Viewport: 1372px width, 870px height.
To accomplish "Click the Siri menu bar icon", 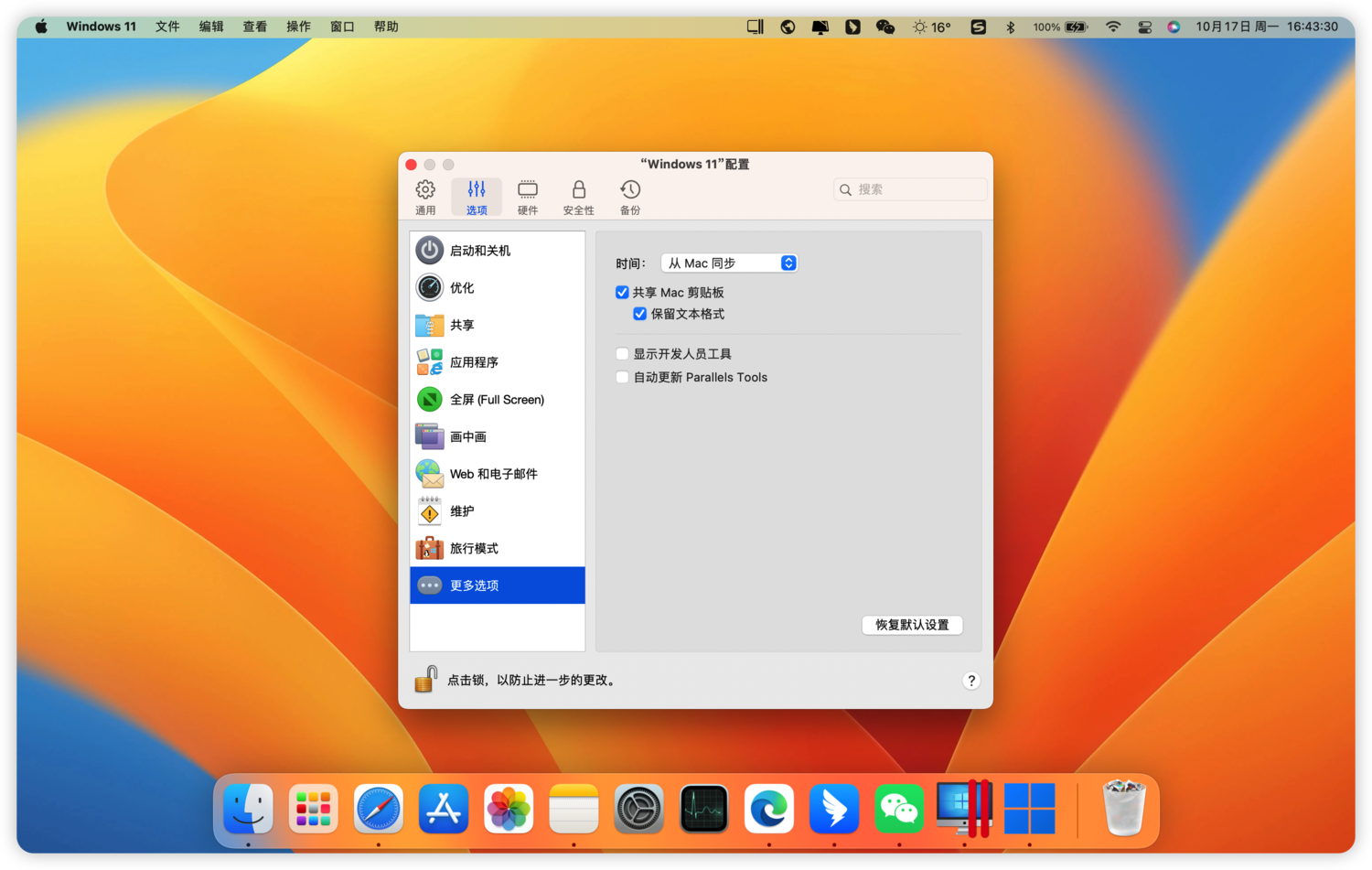I will (1174, 27).
